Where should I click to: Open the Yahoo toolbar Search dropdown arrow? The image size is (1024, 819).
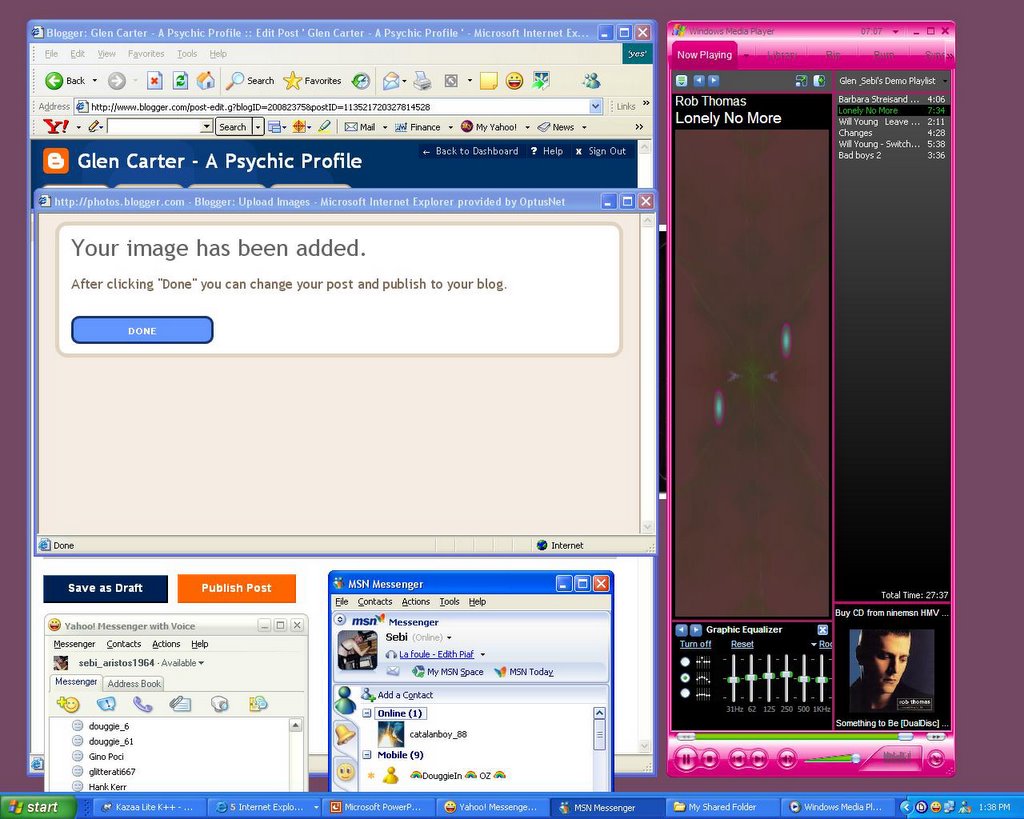258,127
